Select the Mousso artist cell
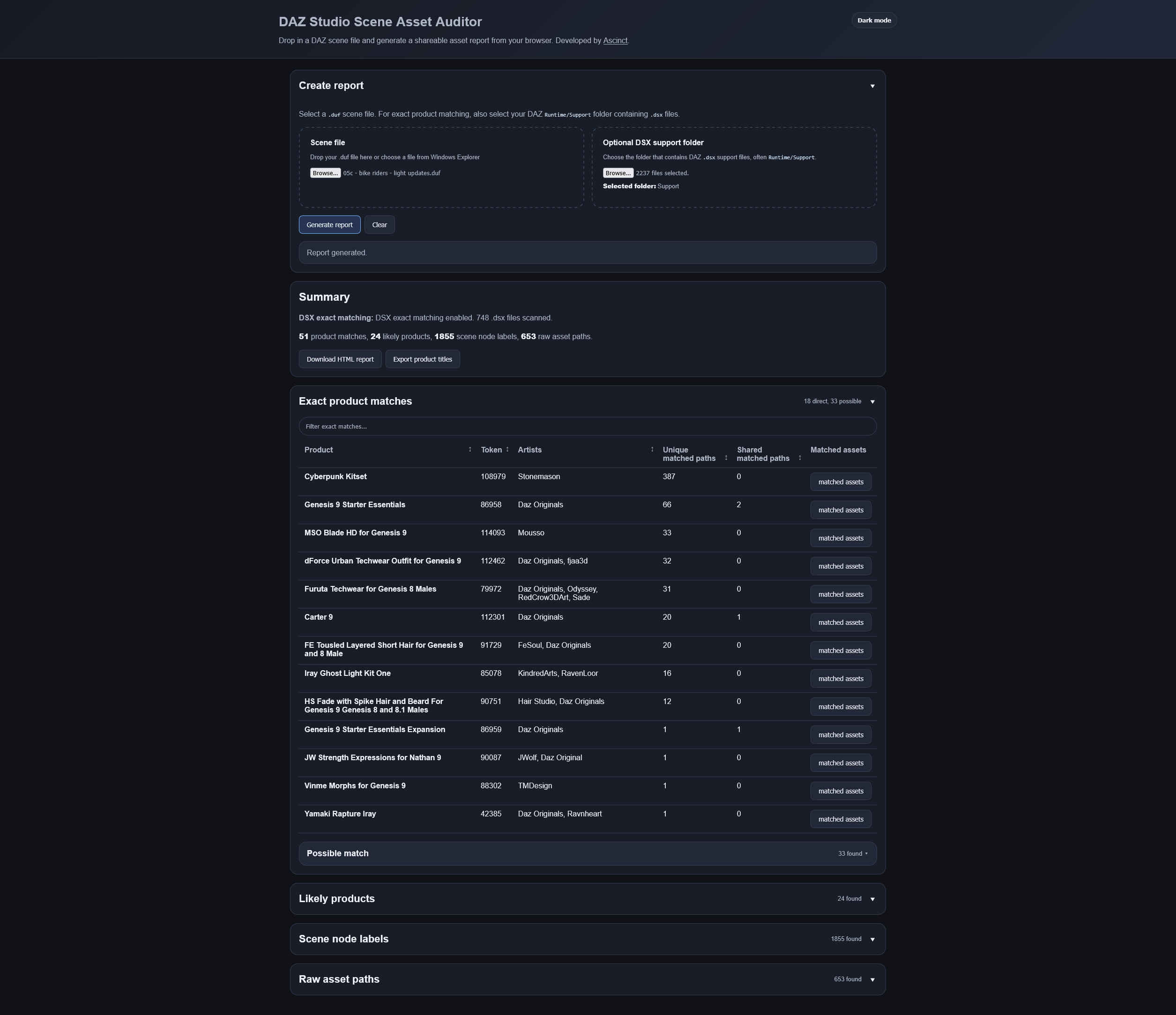Viewport: 1176px width, 1015px height. pos(531,533)
